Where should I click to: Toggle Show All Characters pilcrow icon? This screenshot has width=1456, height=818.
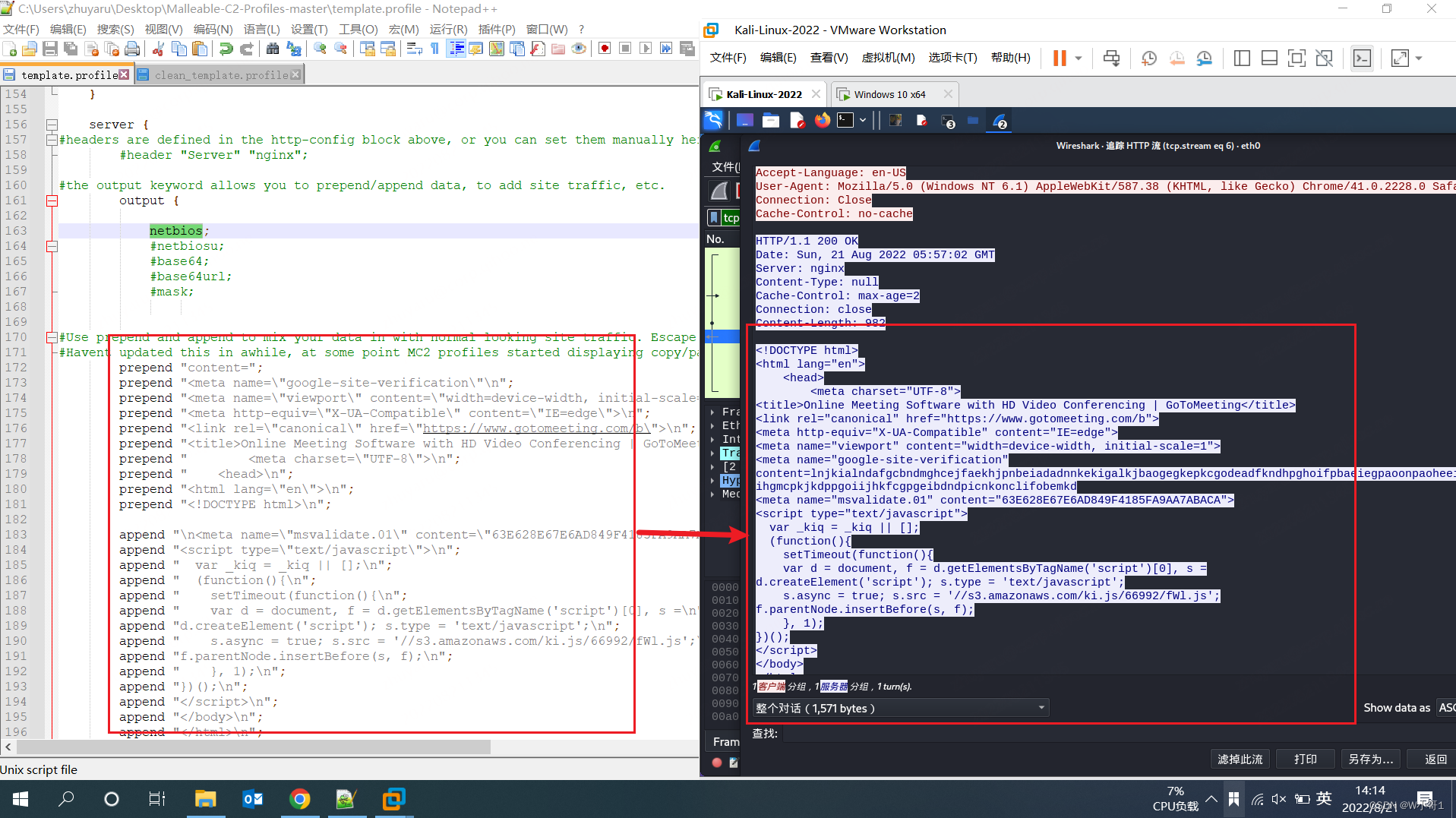pos(434,49)
